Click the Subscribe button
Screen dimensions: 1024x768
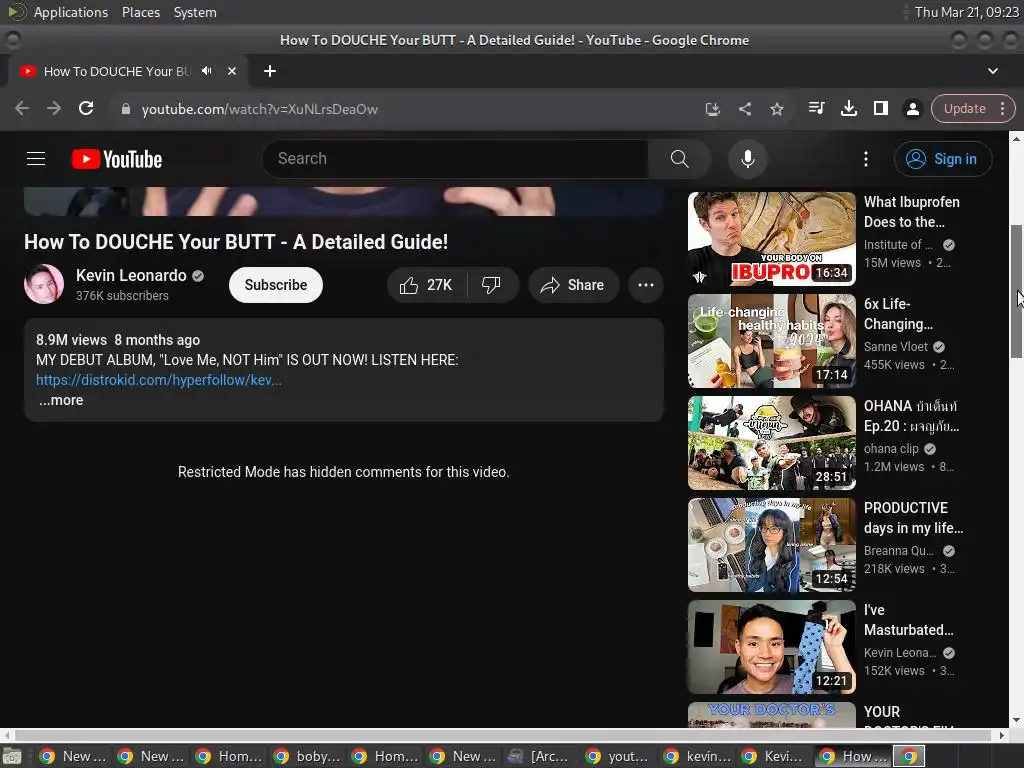point(276,285)
